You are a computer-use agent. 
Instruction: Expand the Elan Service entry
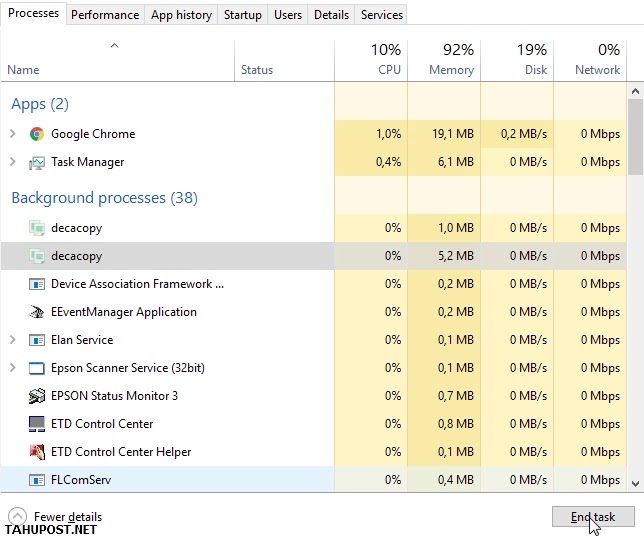13,340
